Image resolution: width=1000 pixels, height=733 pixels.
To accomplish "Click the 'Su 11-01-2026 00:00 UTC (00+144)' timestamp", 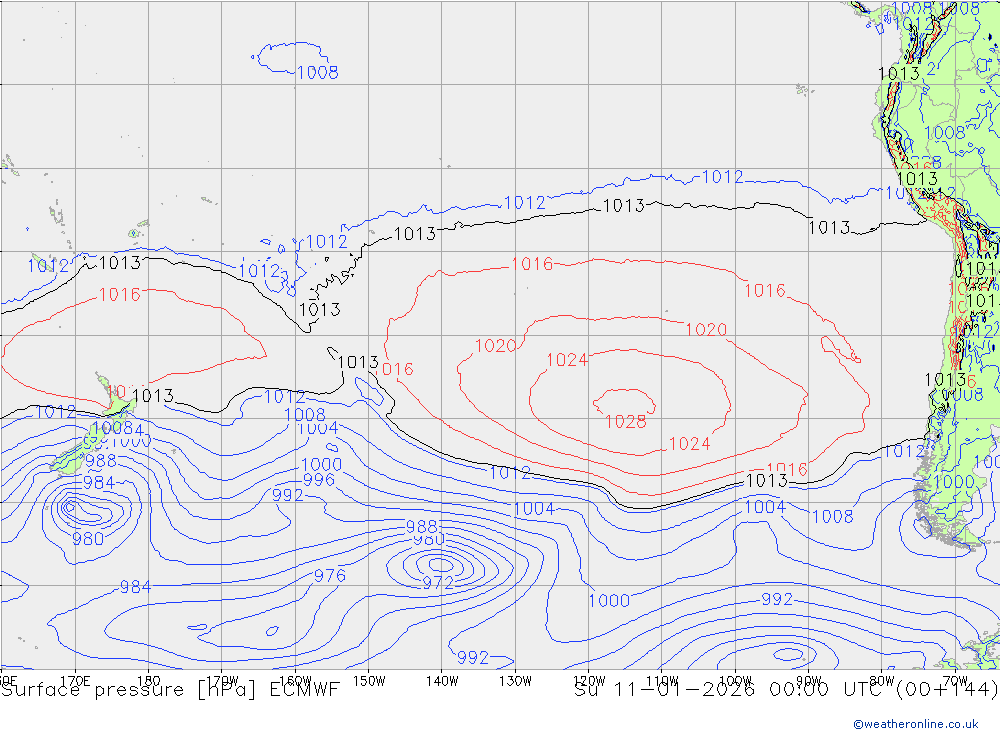I will click(786, 690).
